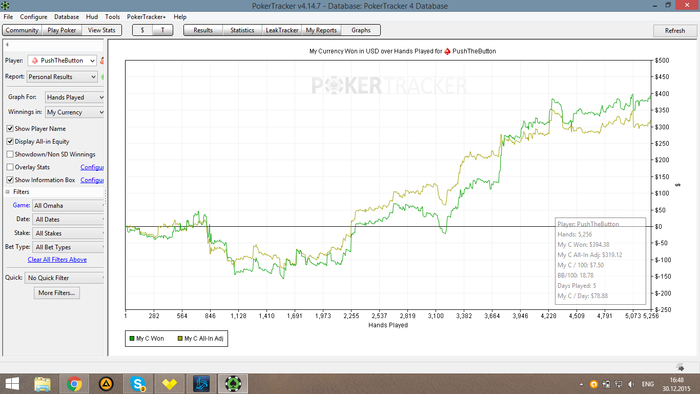Click Clear All Filters Above link
Screen dimensions: 700x394
(x=57, y=260)
